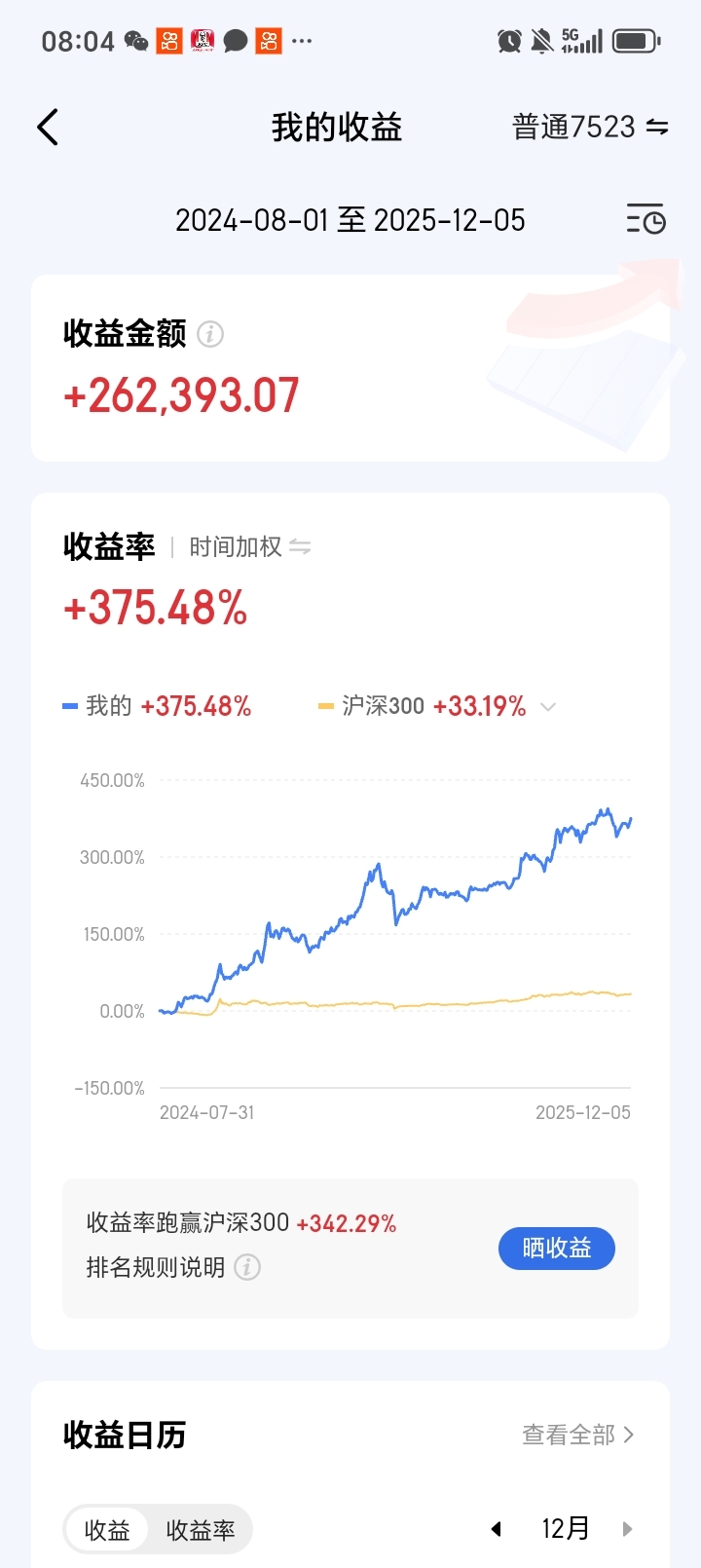Open the date range history icon

click(646, 220)
